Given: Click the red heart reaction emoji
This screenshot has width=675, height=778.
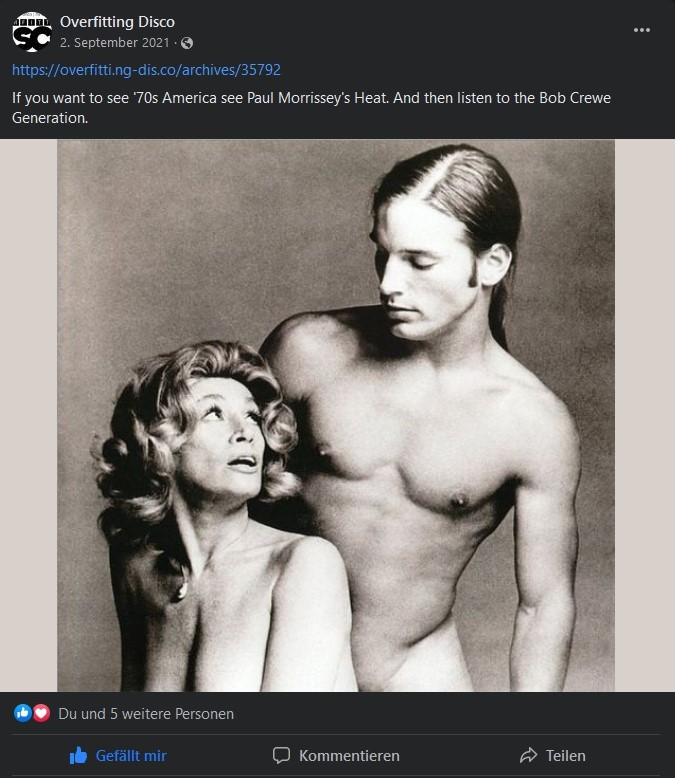Looking at the screenshot, I should [x=41, y=714].
